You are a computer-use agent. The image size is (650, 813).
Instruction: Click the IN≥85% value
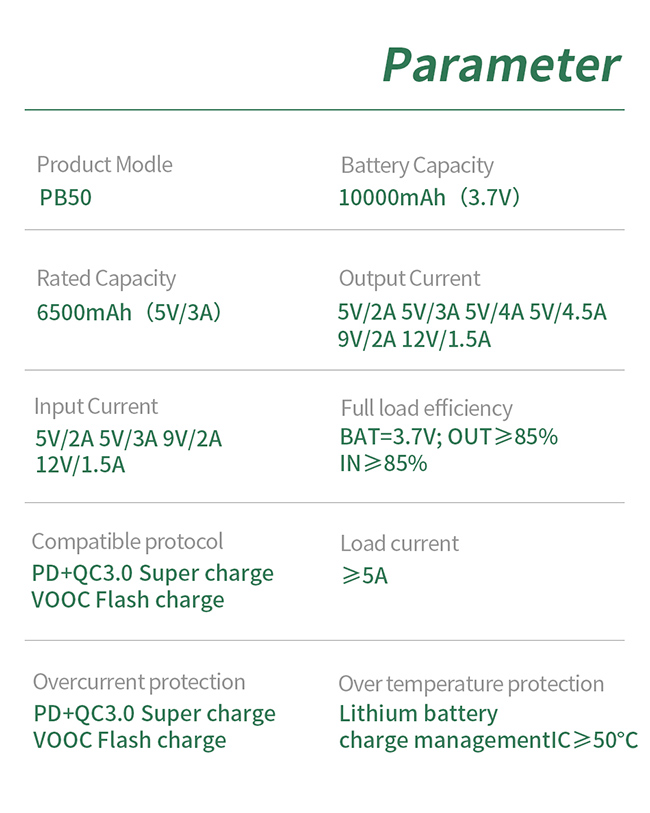click(383, 464)
